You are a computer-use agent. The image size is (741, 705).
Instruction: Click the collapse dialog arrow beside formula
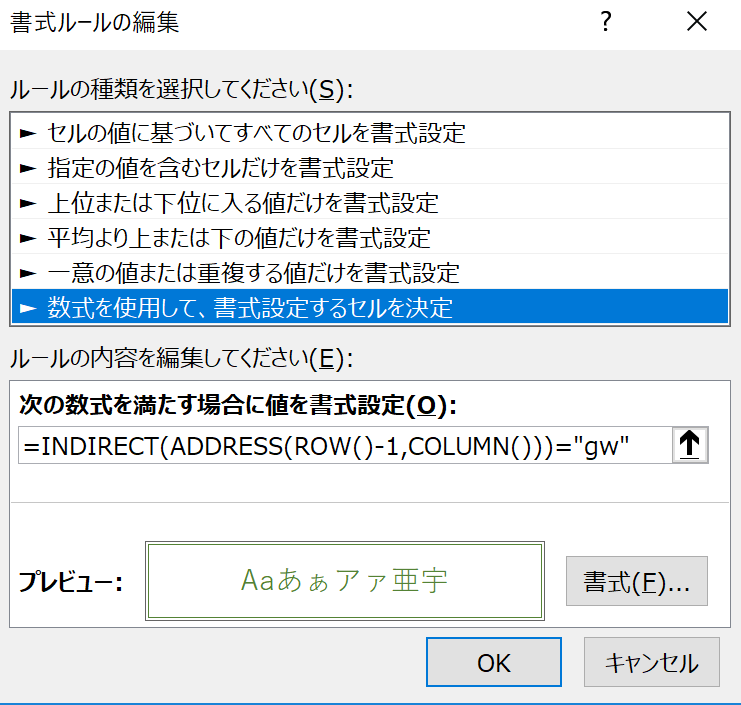[689, 445]
